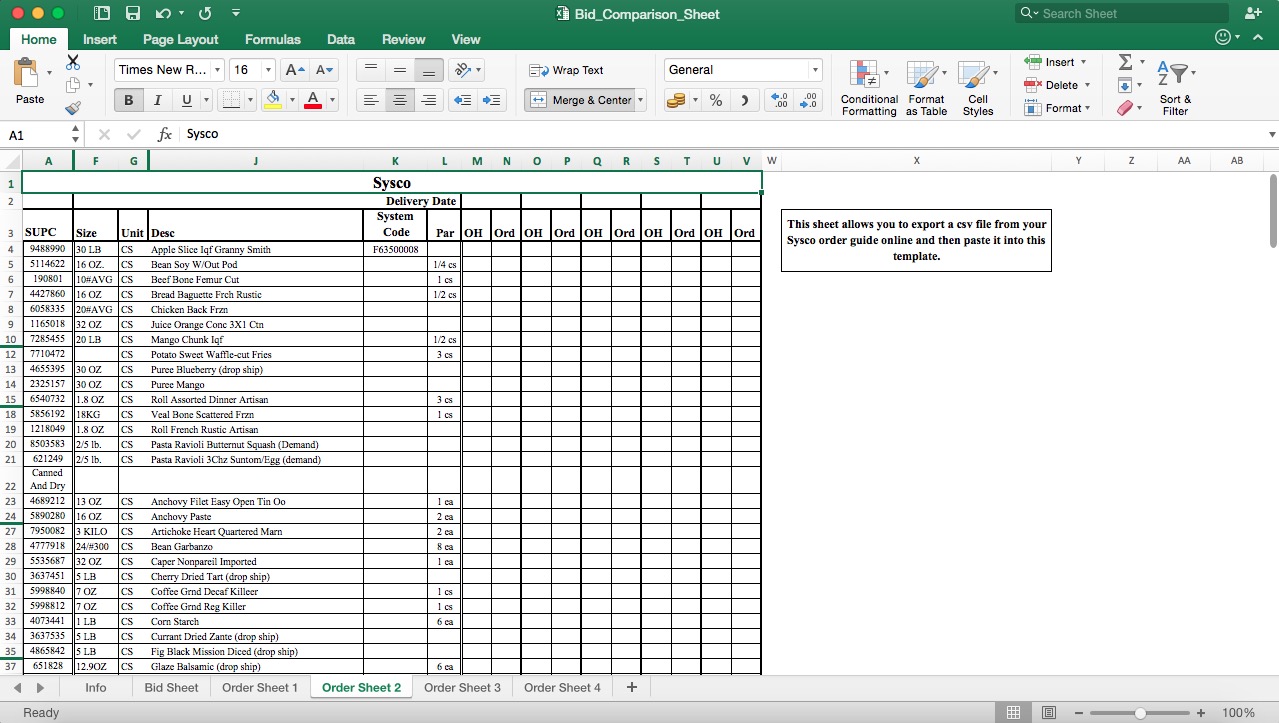Click the text Orientation icon
Screen dimensions: 1279x723
tap(461, 70)
